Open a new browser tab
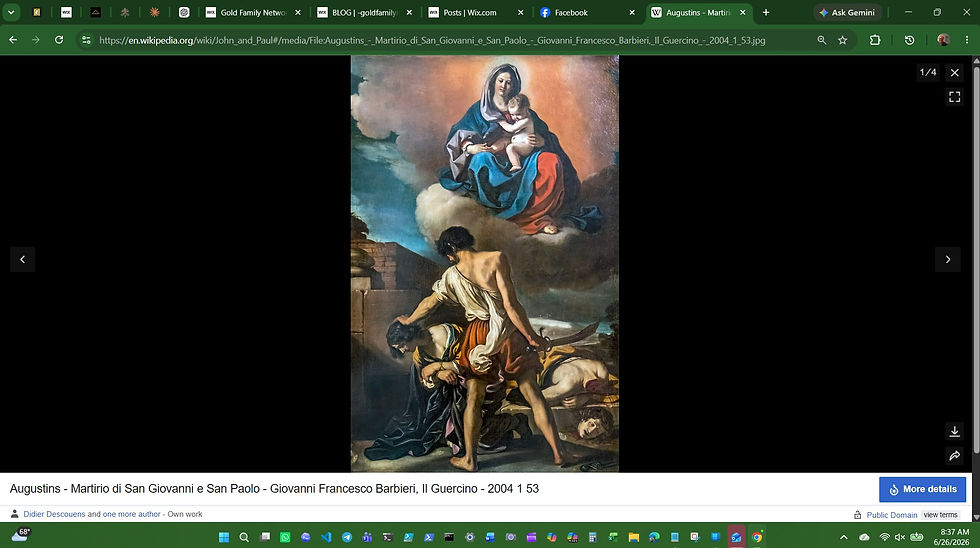This screenshot has width=980, height=548. click(x=766, y=12)
